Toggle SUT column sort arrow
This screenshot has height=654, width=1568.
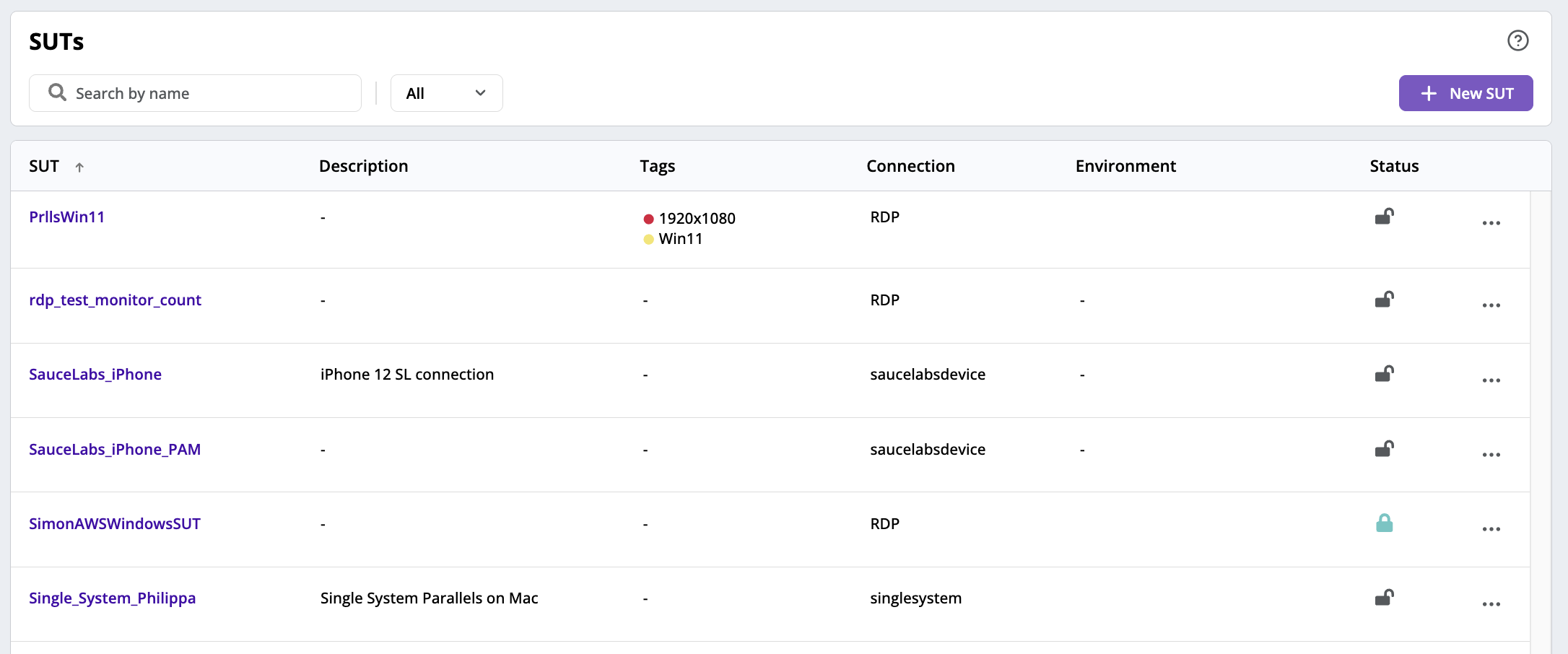(79, 167)
